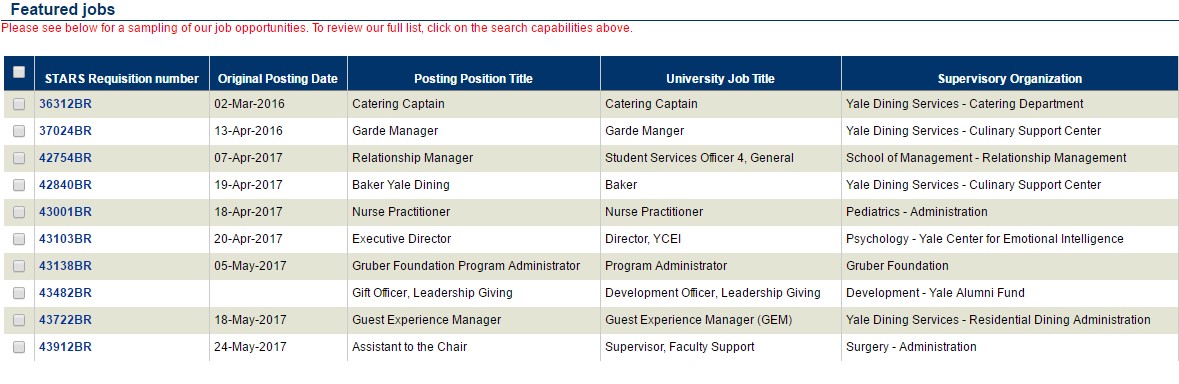1179x384 pixels.
Task: Open the 43912BR requisition link
Action: coord(65,347)
